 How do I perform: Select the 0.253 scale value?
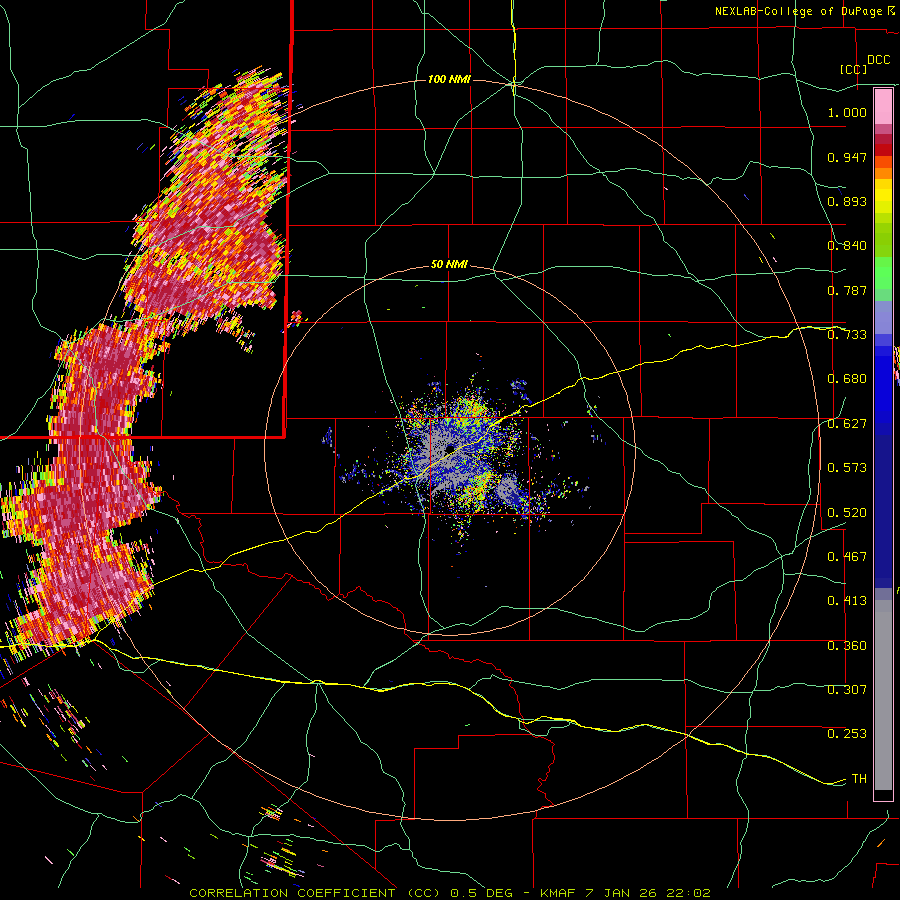click(x=847, y=734)
